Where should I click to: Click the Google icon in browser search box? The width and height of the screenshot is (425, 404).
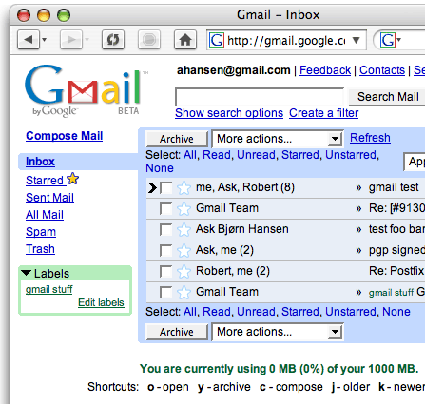point(388,40)
